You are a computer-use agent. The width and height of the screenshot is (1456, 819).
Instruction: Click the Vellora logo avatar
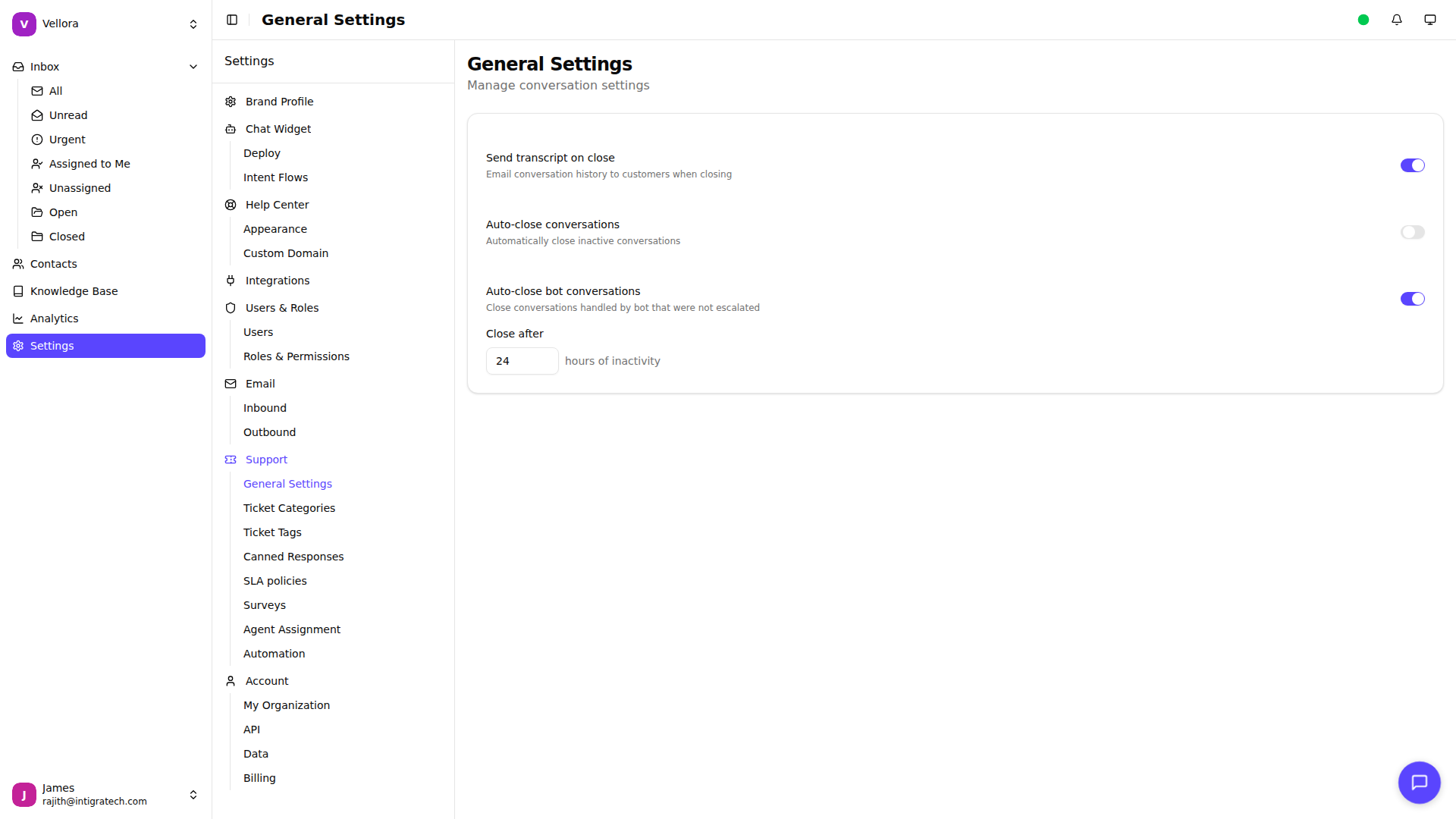pyautogui.click(x=24, y=24)
